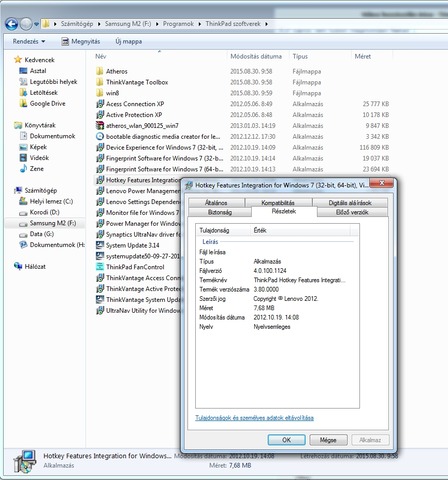This screenshot has width=448, height=480.
Task: Select bootable diagnostic media creator icon
Action: coord(100,136)
